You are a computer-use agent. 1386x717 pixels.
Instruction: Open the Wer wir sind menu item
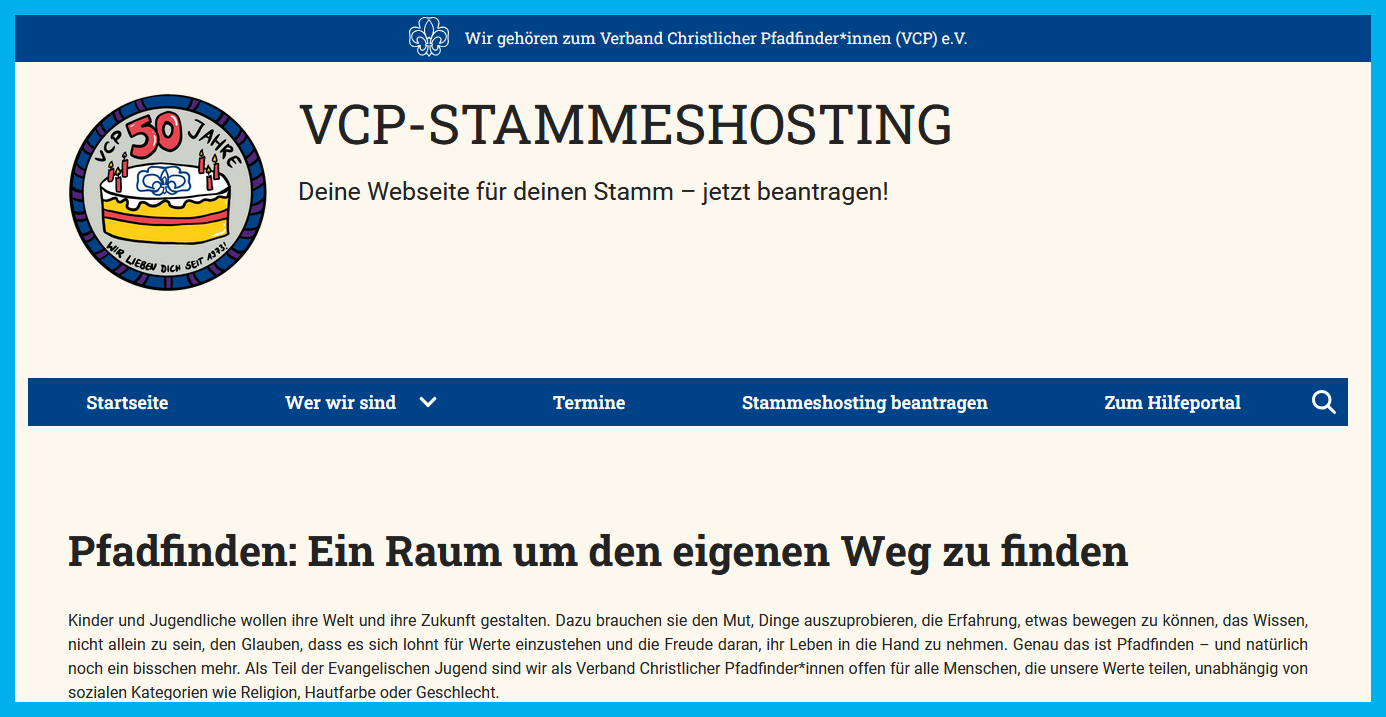(x=340, y=403)
